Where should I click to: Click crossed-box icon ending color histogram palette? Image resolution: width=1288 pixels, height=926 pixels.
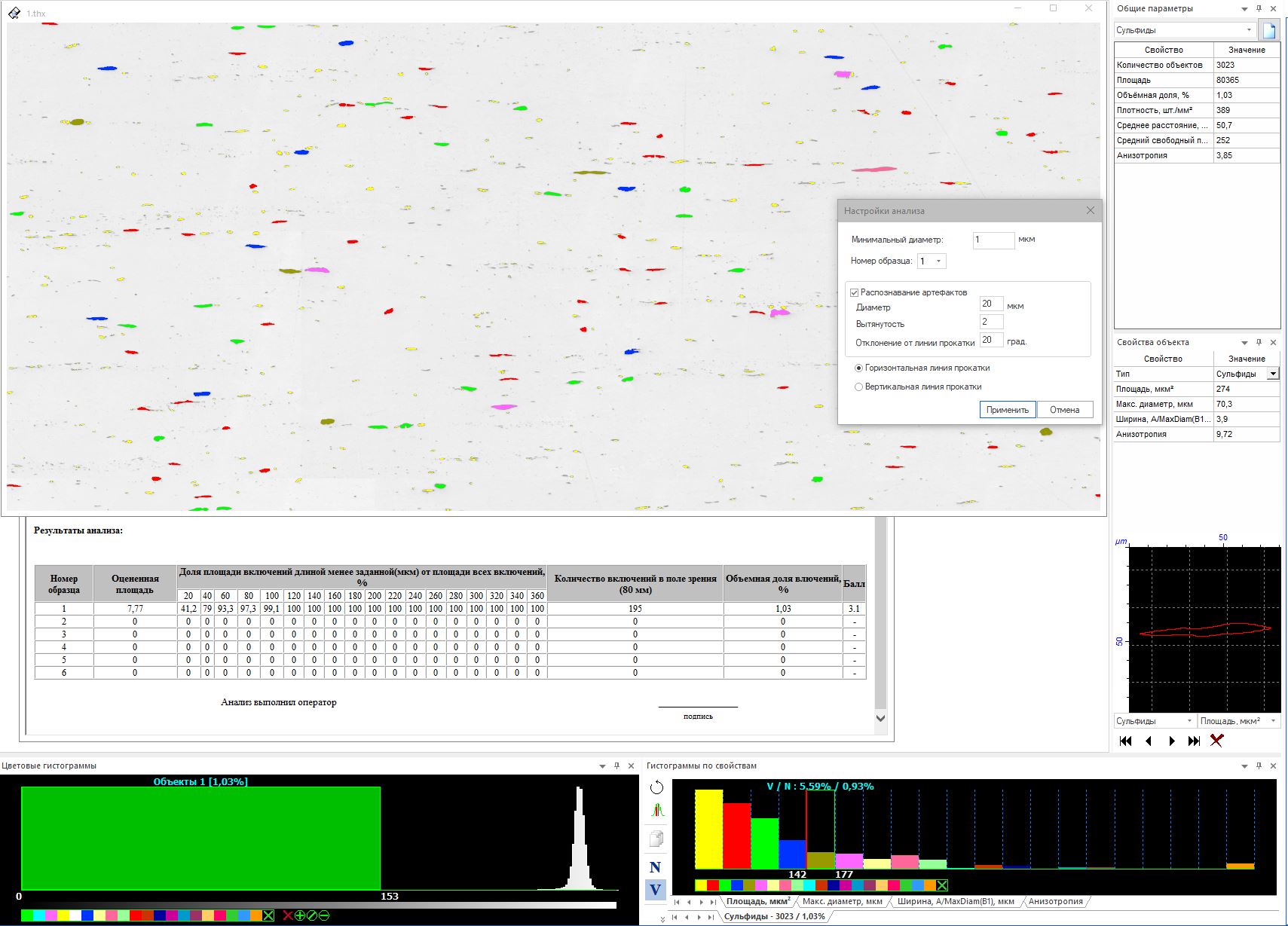pos(268,915)
